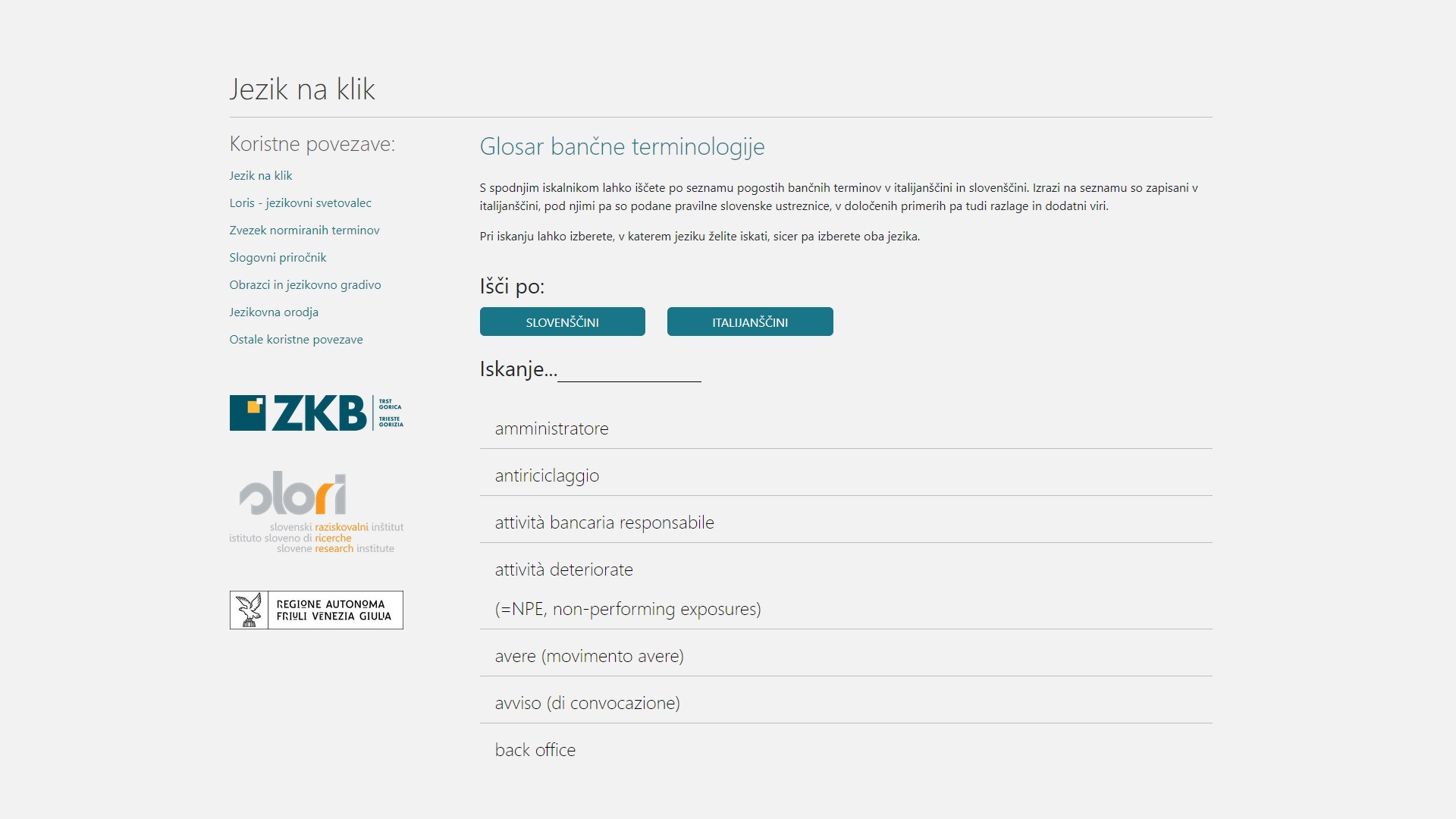Go to Zvezek normiranih terminov
Image resolution: width=1456 pixels, height=819 pixels.
pos(304,230)
